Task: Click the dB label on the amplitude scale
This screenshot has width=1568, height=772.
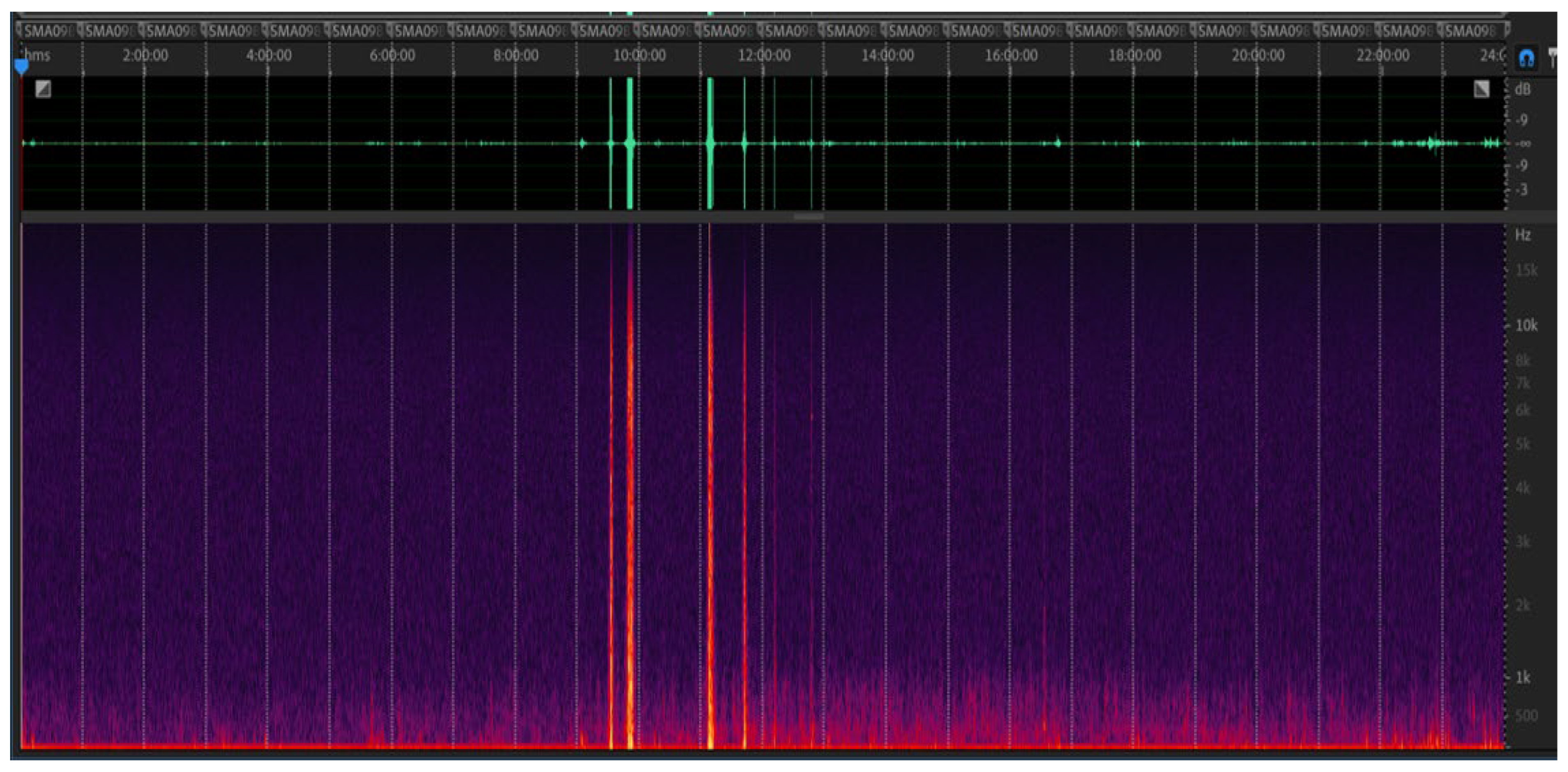Action: [x=1522, y=90]
